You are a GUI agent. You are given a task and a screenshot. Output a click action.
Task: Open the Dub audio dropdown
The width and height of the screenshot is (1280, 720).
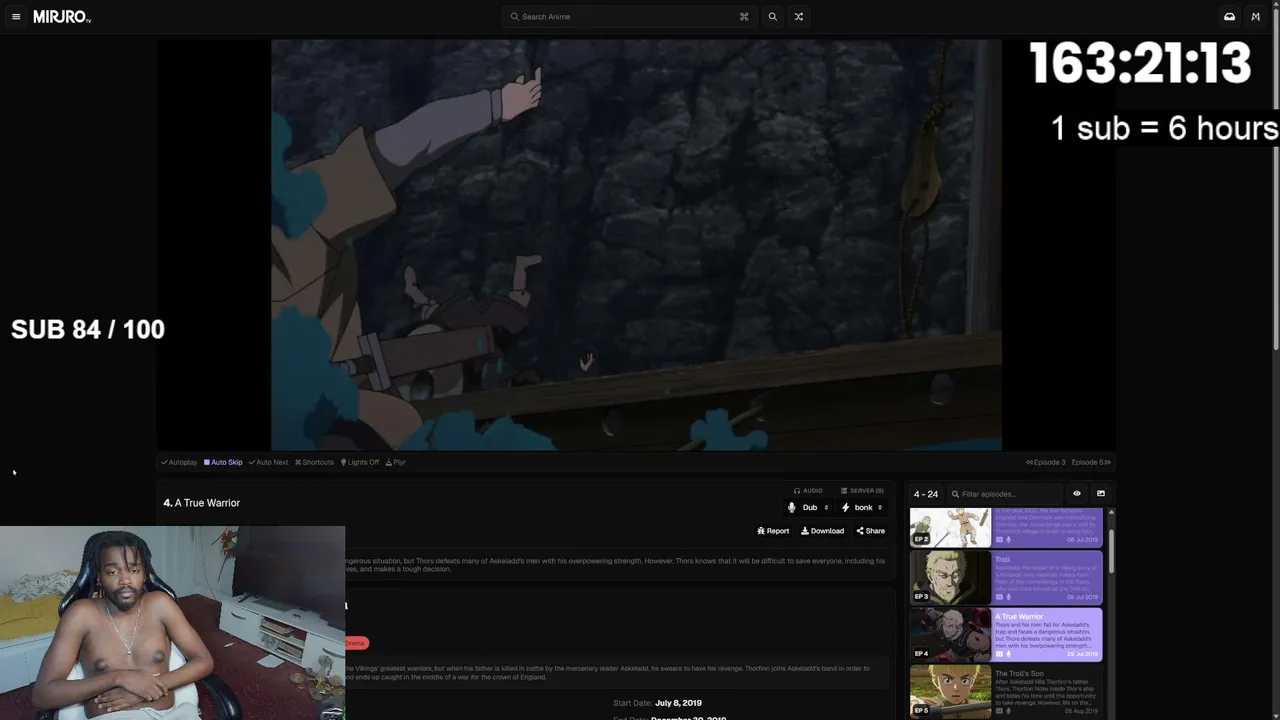[809, 508]
